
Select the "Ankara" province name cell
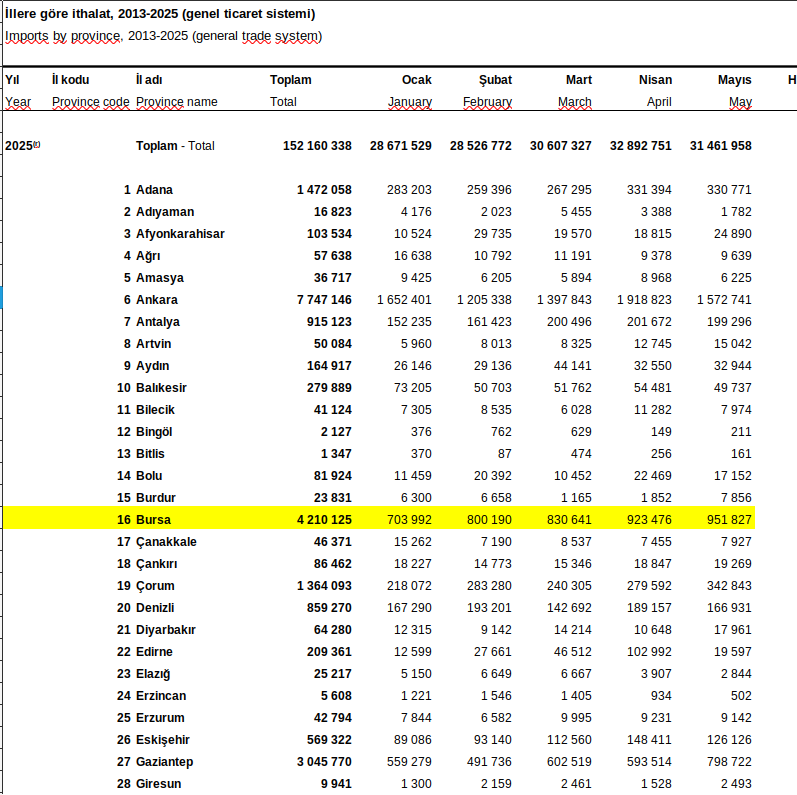tap(157, 300)
